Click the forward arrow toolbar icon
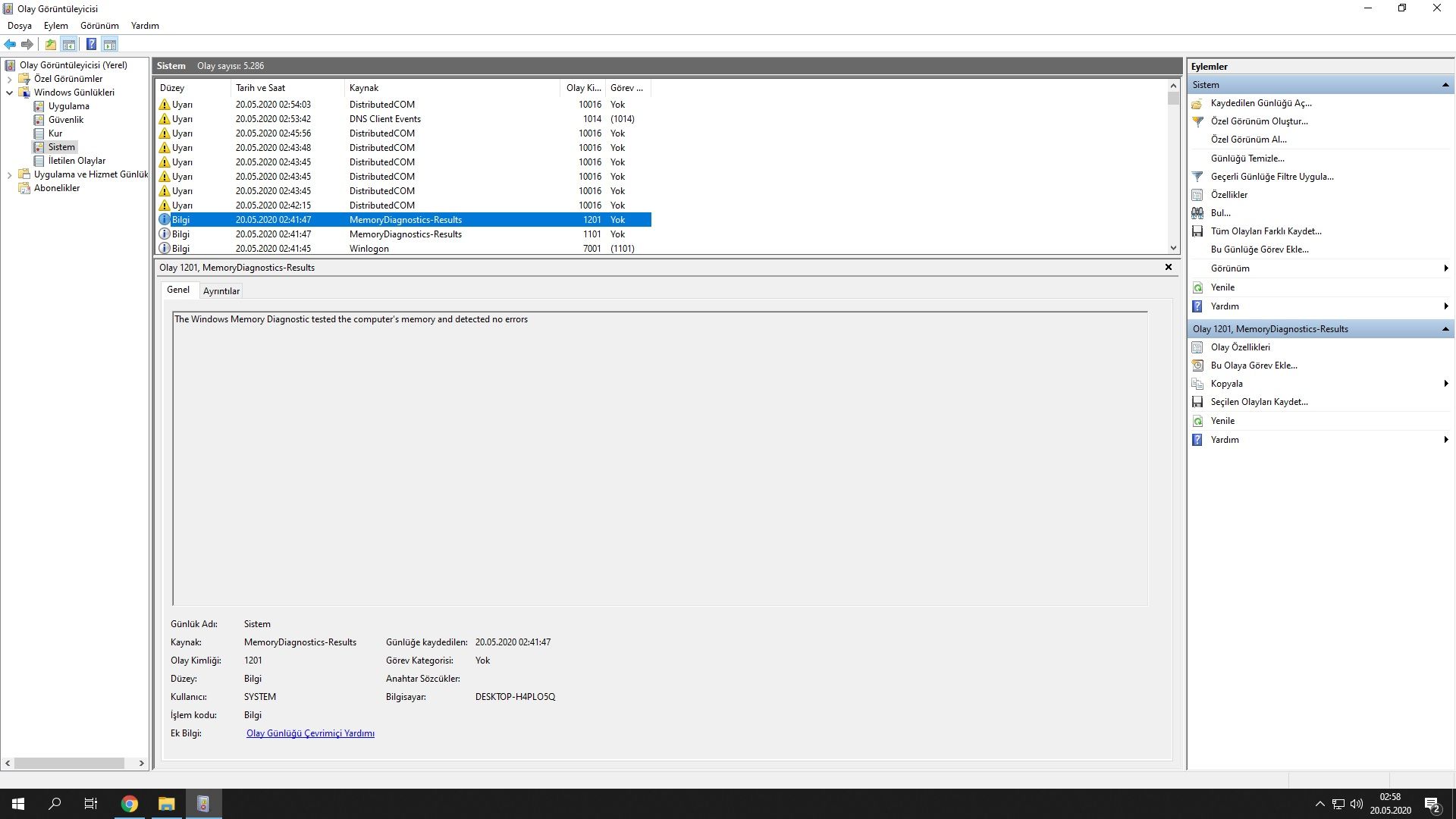Image resolution: width=1456 pixels, height=819 pixels. point(27,44)
